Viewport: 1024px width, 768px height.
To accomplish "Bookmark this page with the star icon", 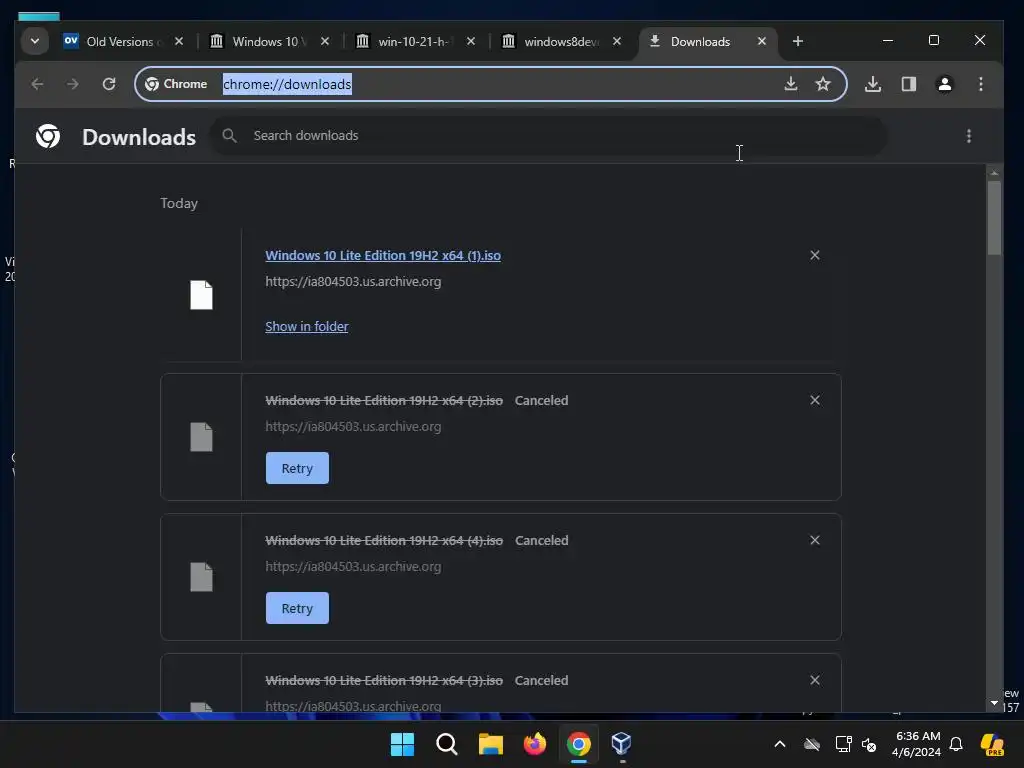I will tap(823, 84).
